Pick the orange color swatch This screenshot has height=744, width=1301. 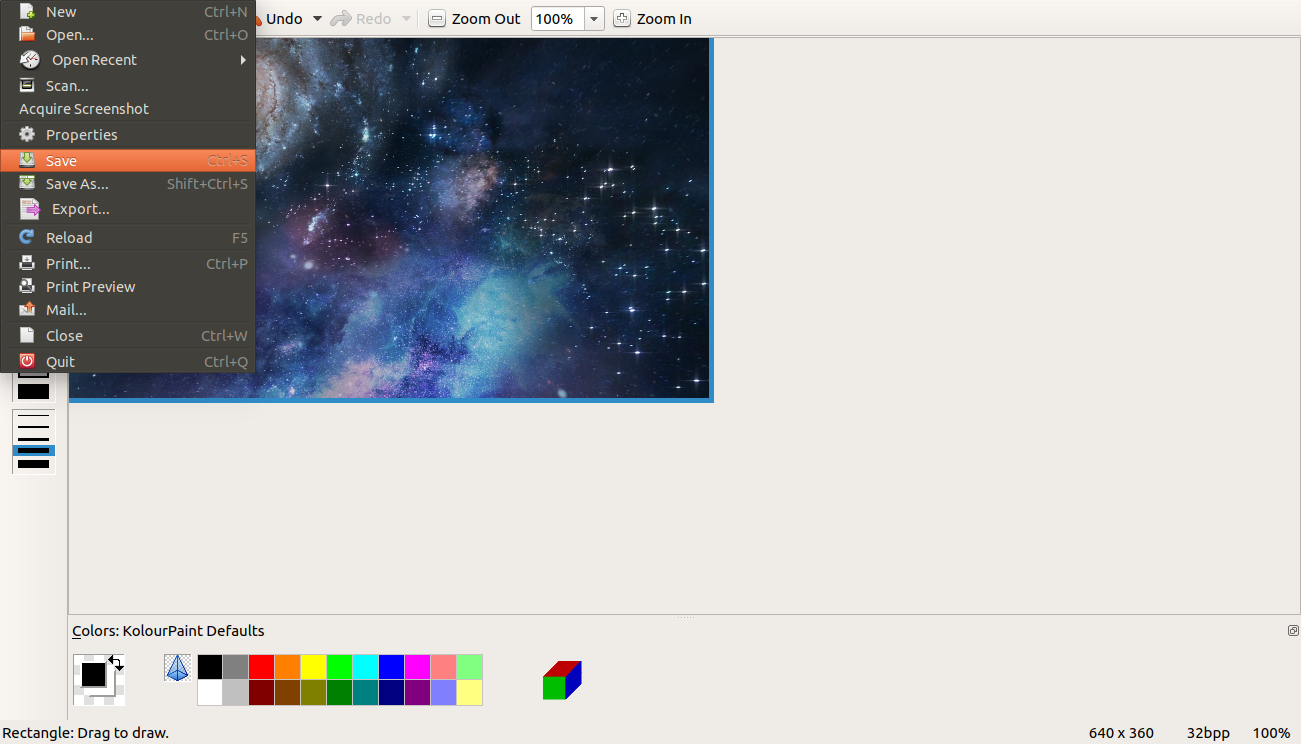tap(288, 667)
